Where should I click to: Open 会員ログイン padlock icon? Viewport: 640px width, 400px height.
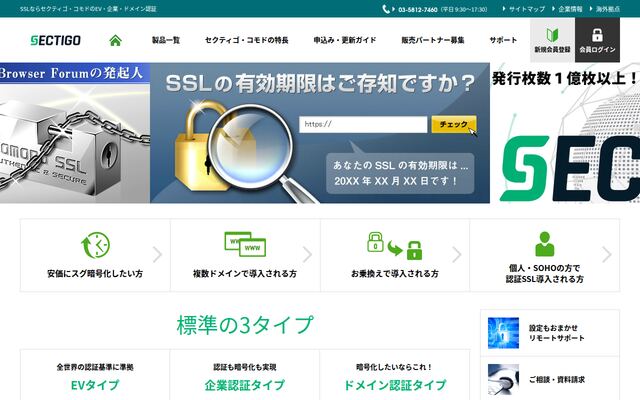(x=597, y=35)
